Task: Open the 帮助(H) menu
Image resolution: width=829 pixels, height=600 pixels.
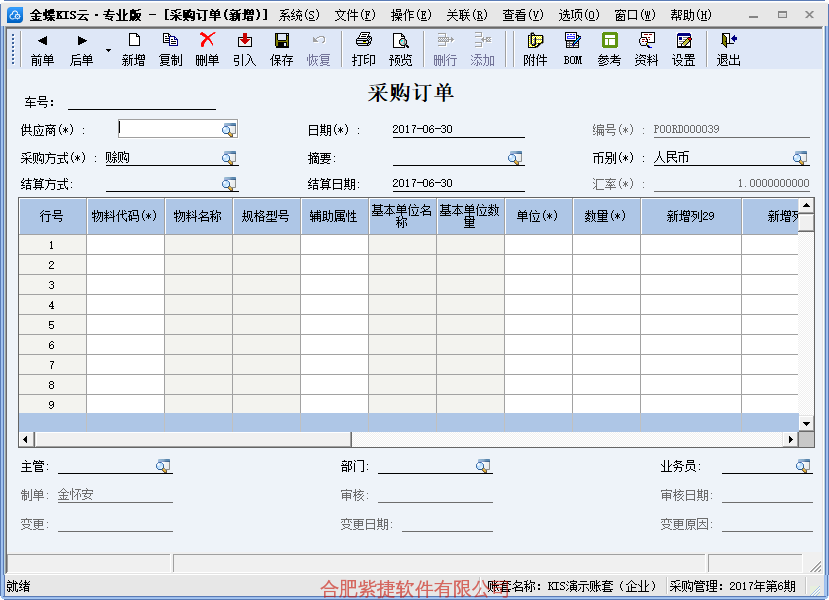Action: point(690,15)
